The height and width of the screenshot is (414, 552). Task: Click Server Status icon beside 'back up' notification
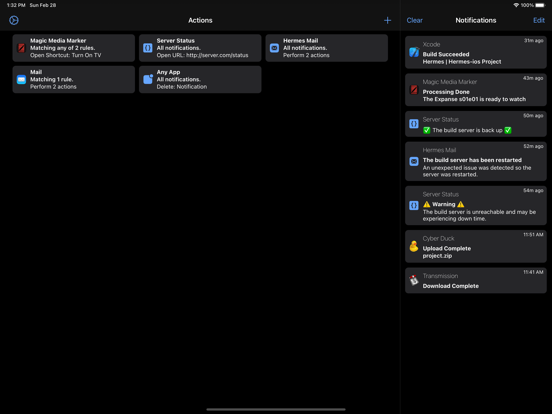coord(414,124)
